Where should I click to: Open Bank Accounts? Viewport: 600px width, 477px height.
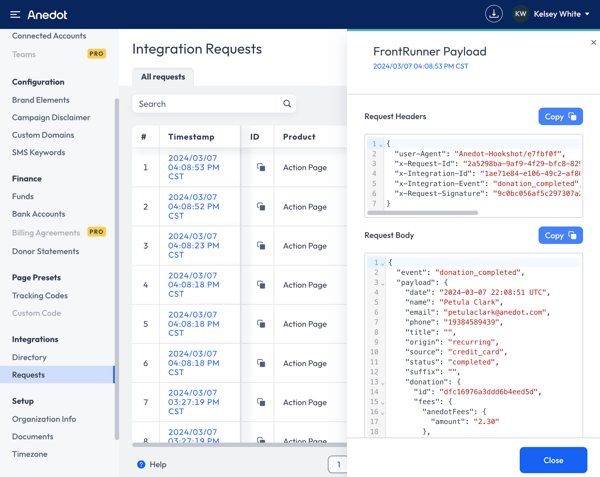pos(38,214)
